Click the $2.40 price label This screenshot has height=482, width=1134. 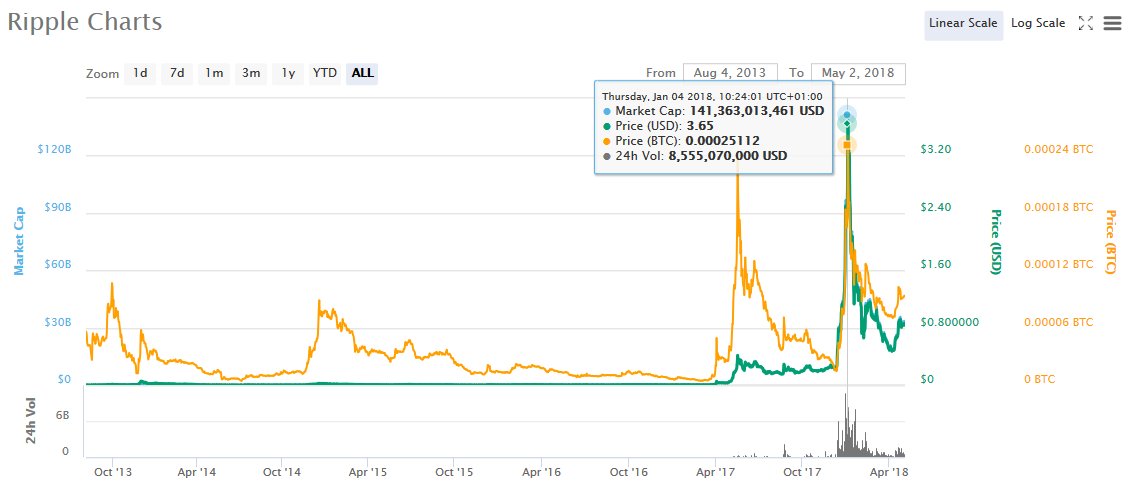pos(935,207)
